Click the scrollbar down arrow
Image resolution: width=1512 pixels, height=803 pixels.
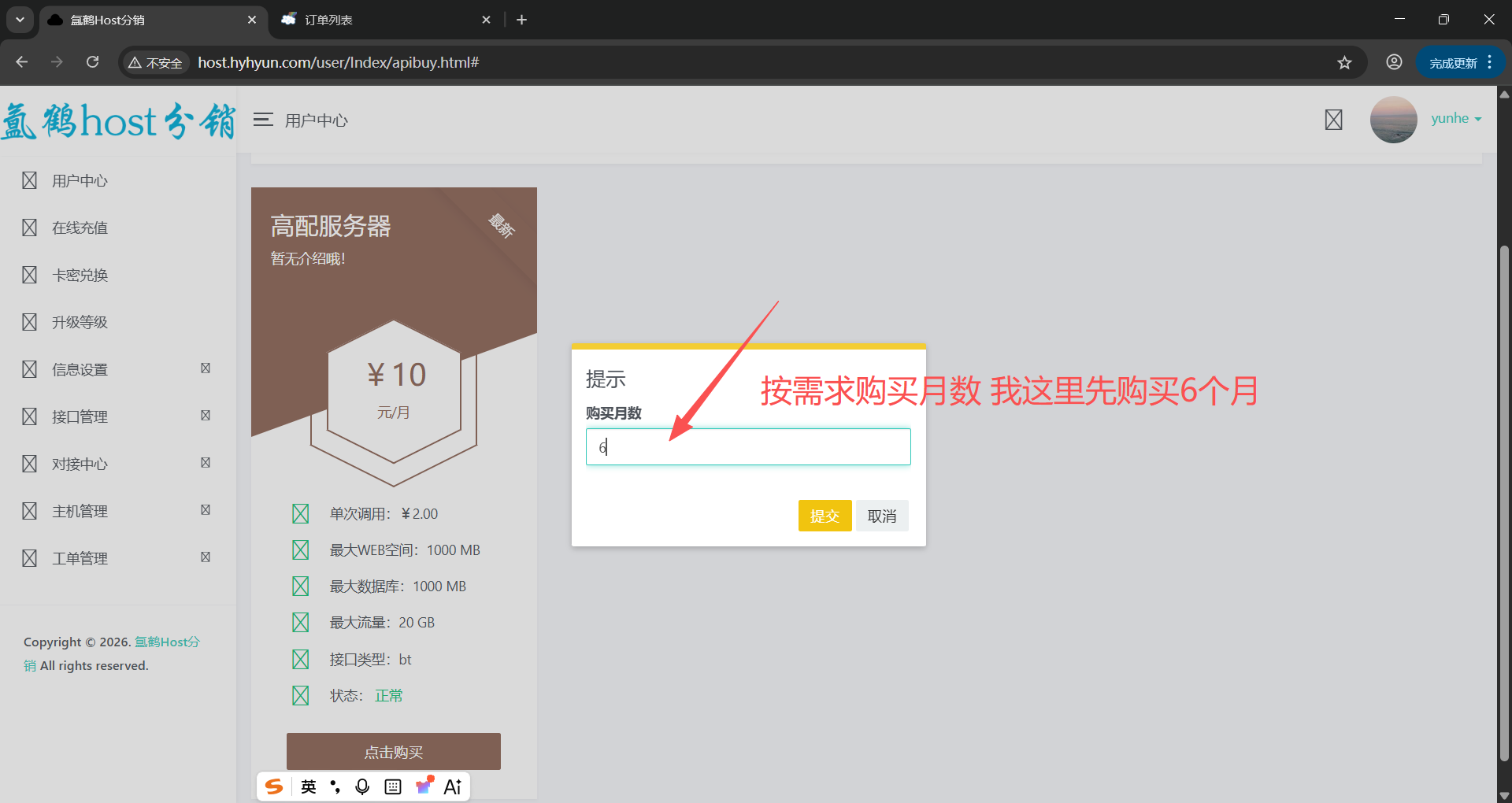1504,795
